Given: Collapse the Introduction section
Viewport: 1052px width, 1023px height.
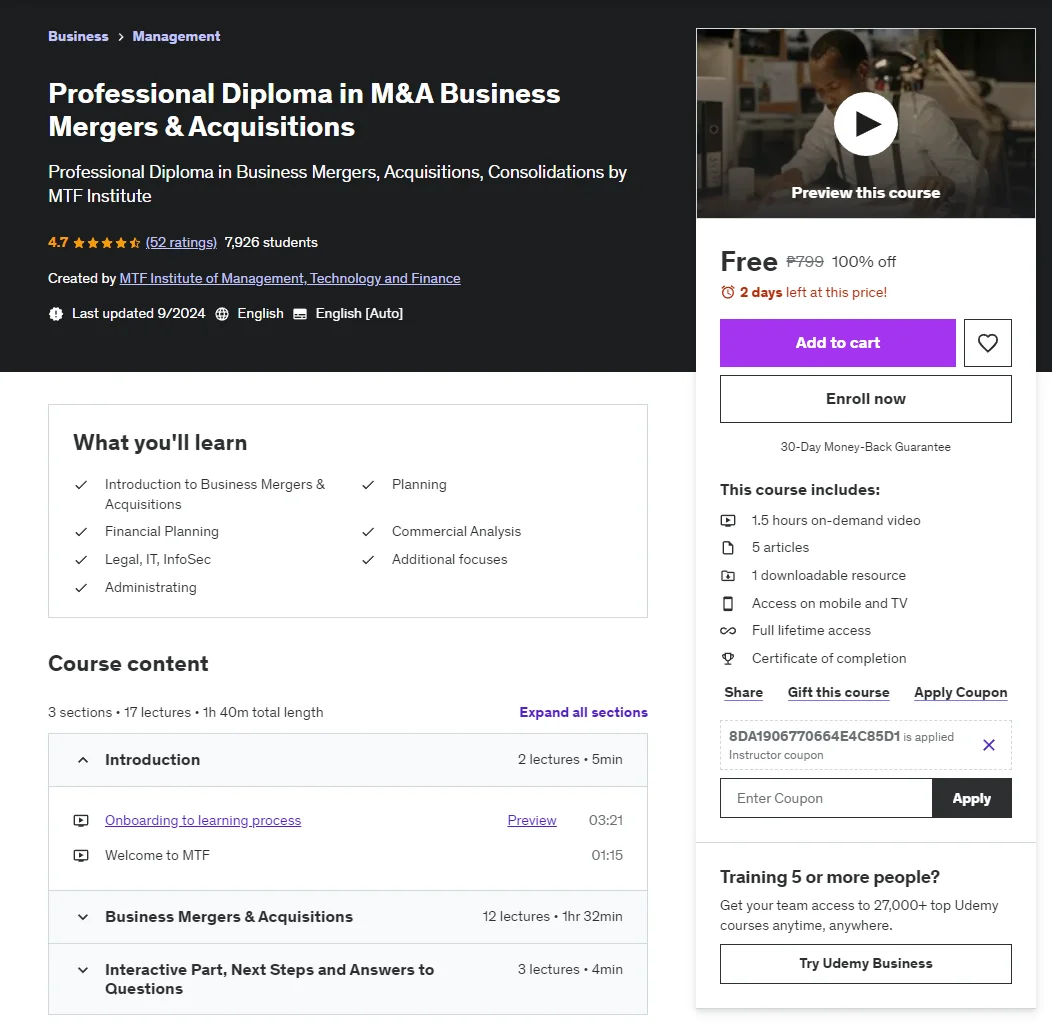Looking at the screenshot, I should [x=83, y=760].
